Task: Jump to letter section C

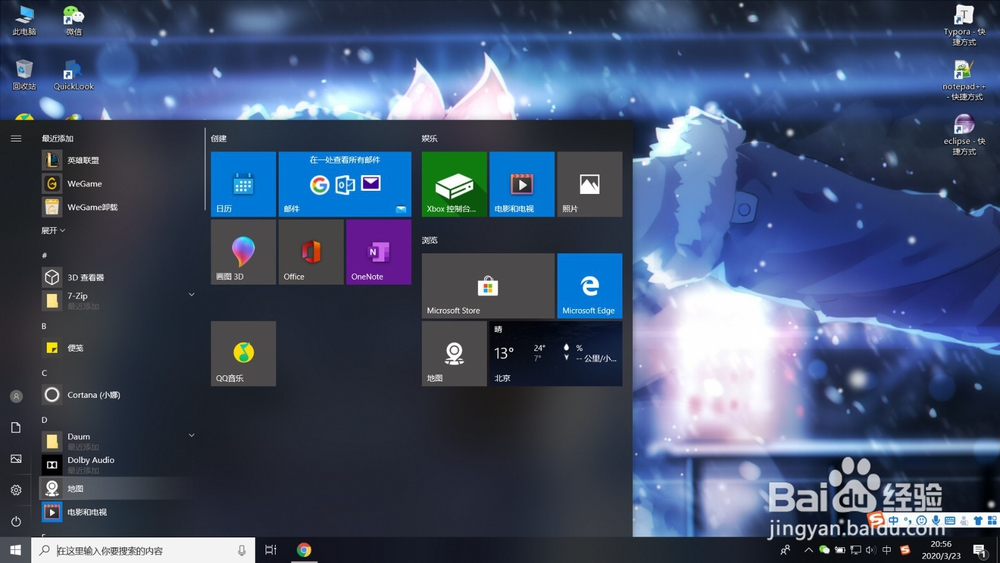Action: pyautogui.click(x=44, y=373)
